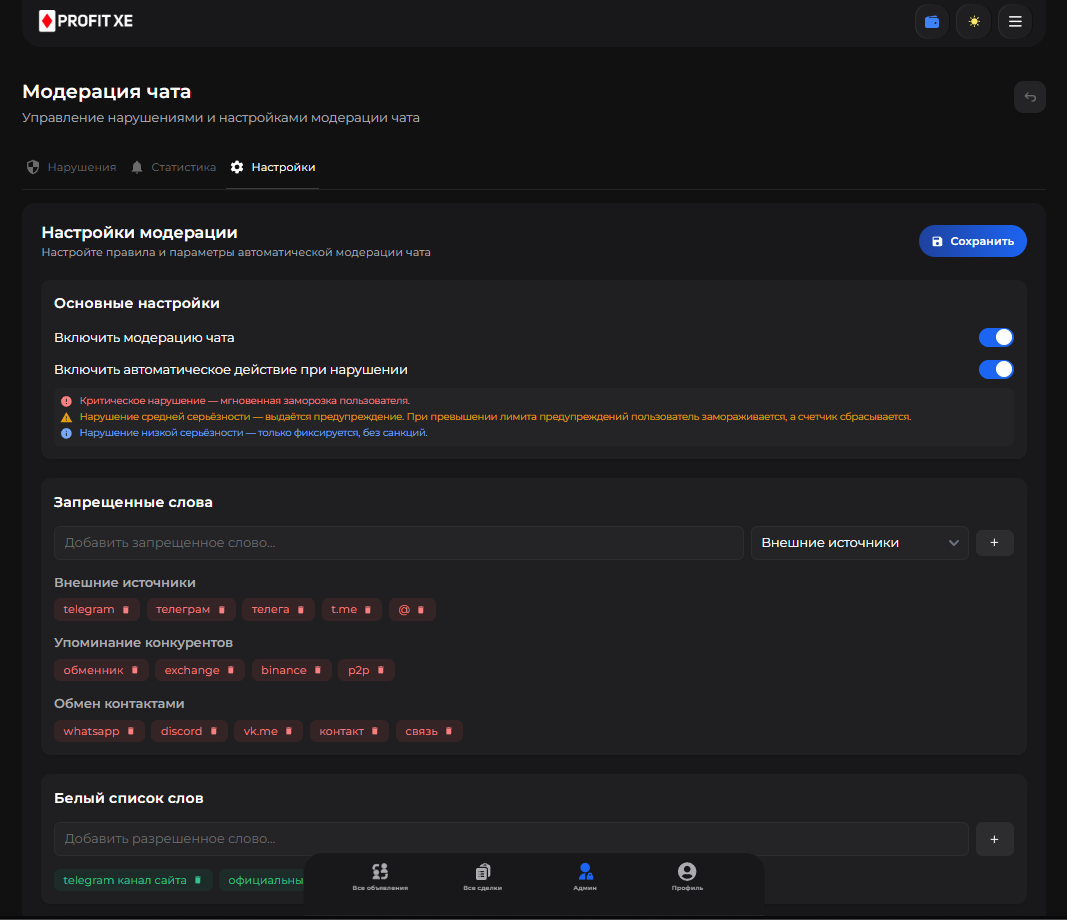This screenshot has width=1067, height=920.
Task: Open the hamburger menu
Action: coord(1015,22)
